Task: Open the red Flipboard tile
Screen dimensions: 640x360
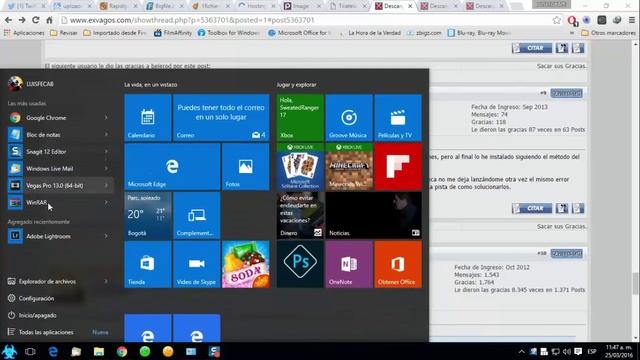Action: [398, 167]
